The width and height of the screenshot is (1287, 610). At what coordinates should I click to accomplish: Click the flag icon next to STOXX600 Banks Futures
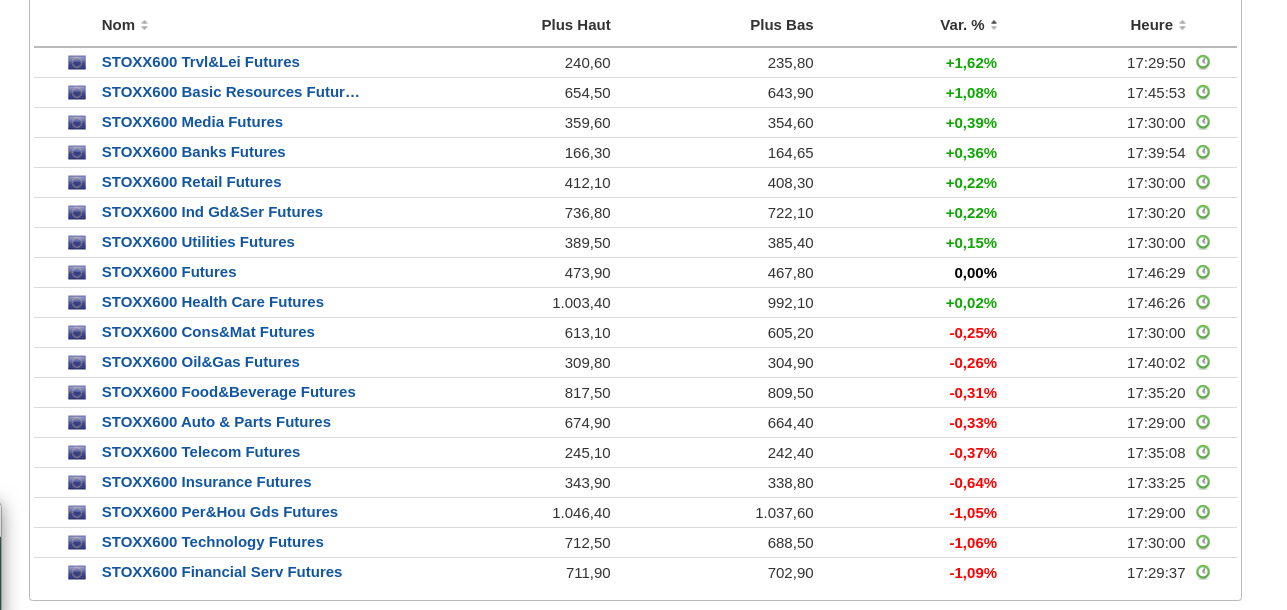coord(77,152)
